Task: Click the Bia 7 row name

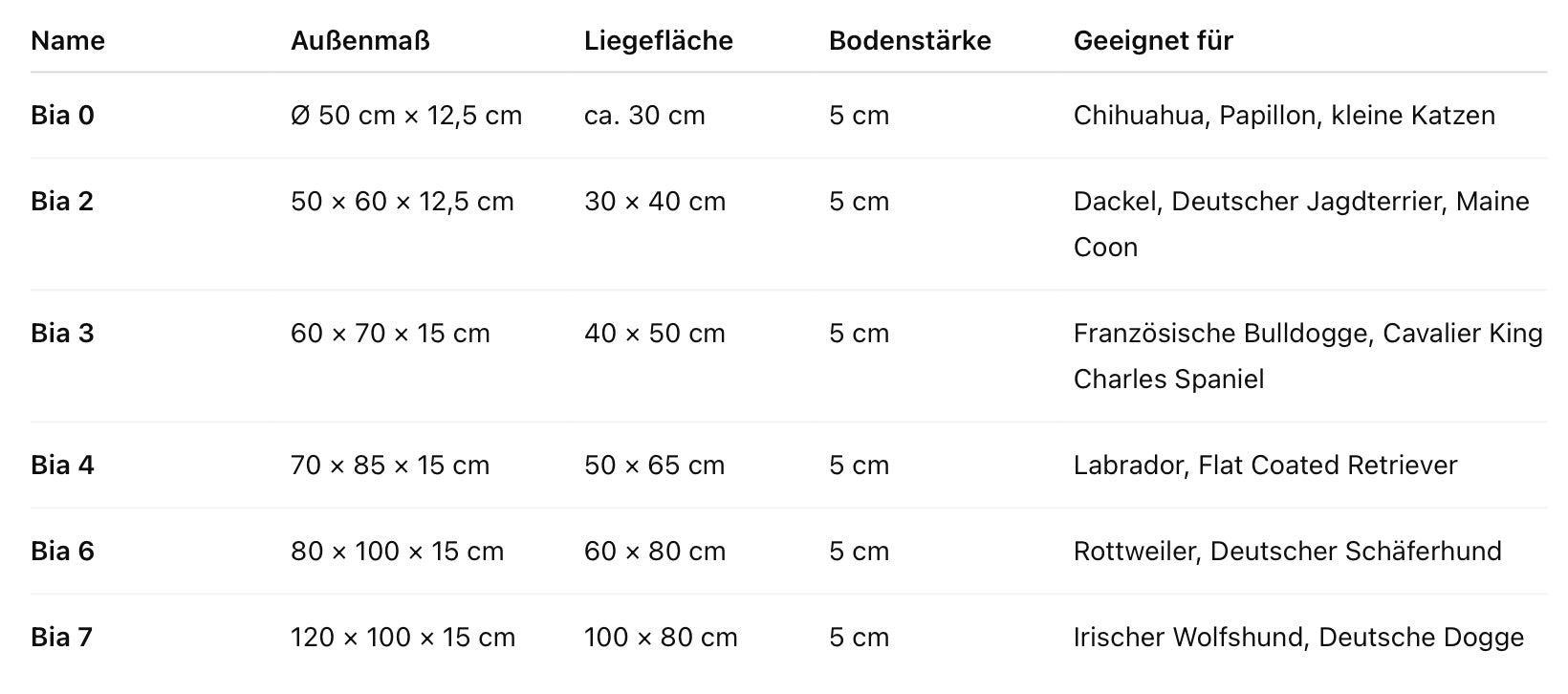Action: click(x=62, y=638)
